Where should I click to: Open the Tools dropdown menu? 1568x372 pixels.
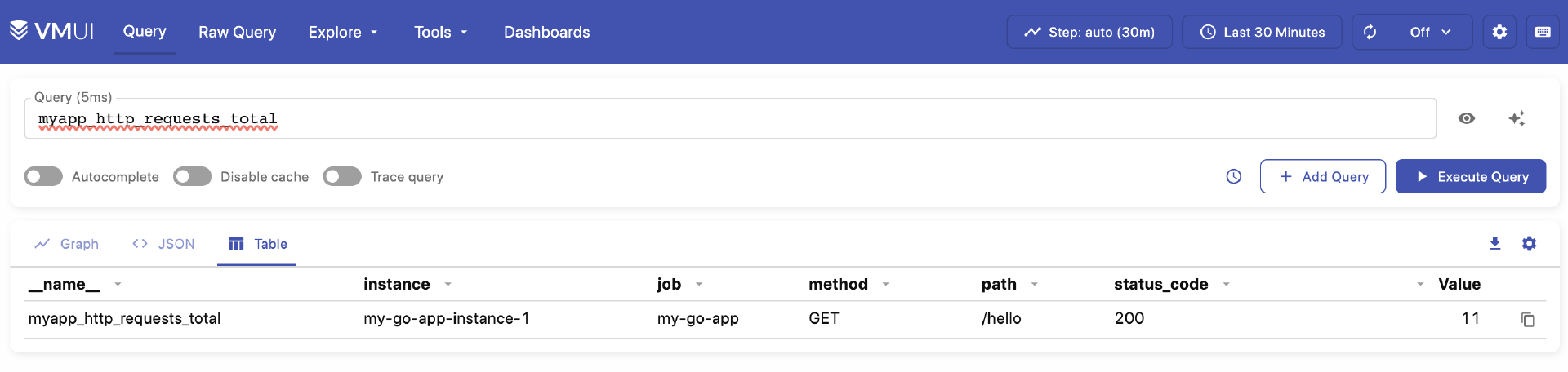[440, 32]
